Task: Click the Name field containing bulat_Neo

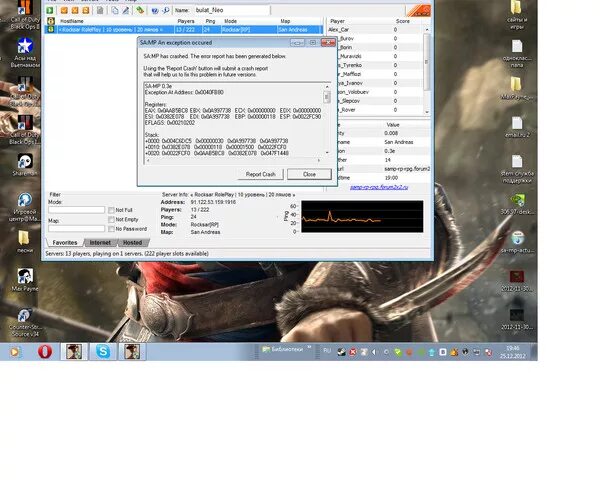Action: tap(231, 10)
